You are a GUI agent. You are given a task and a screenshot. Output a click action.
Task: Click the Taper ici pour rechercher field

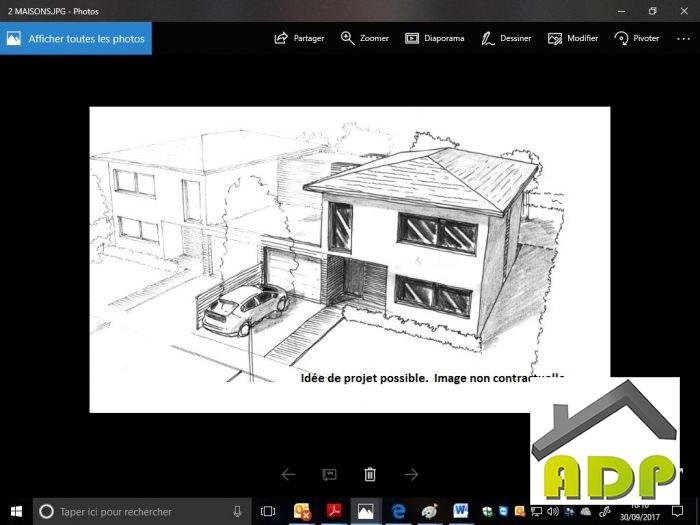[130, 511]
